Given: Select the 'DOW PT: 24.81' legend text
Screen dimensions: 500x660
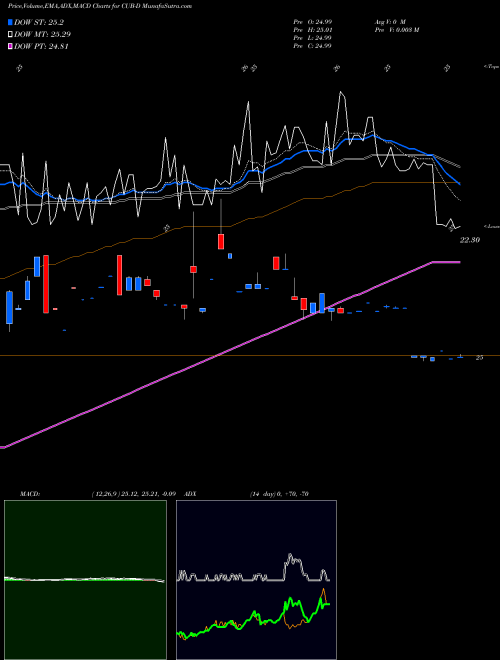Looking at the screenshot, I should pyautogui.click(x=41, y=47).
